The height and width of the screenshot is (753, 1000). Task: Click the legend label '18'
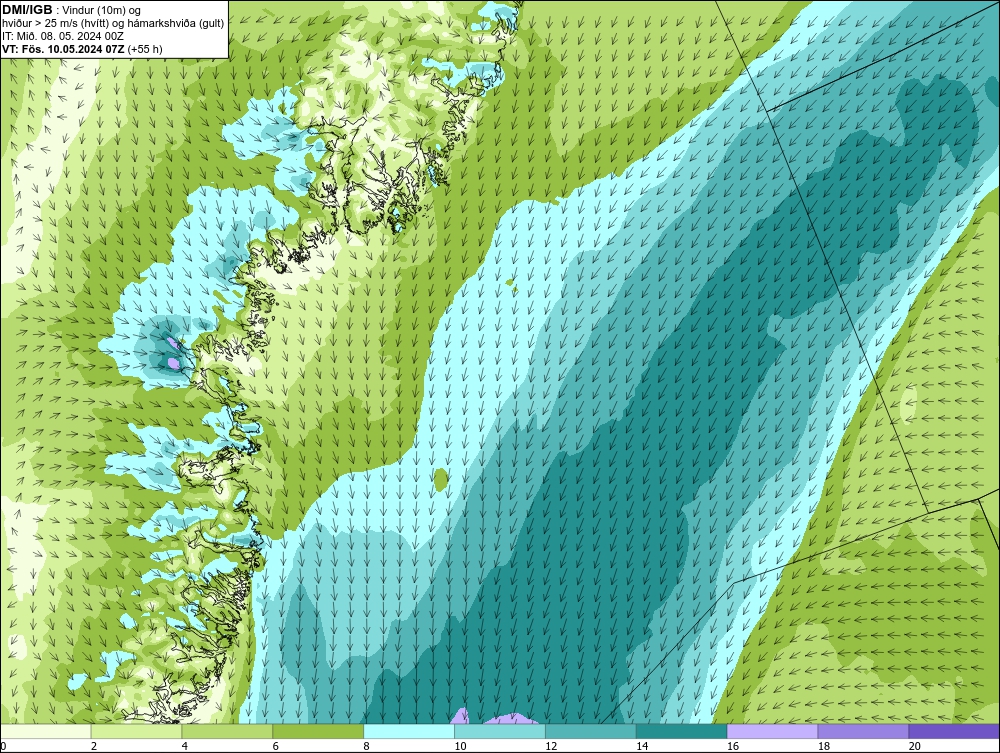point(823,746)
